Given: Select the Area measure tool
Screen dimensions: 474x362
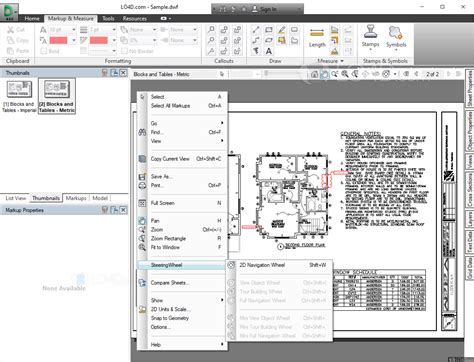Looking at the screenshot, I should pos(335,30).
